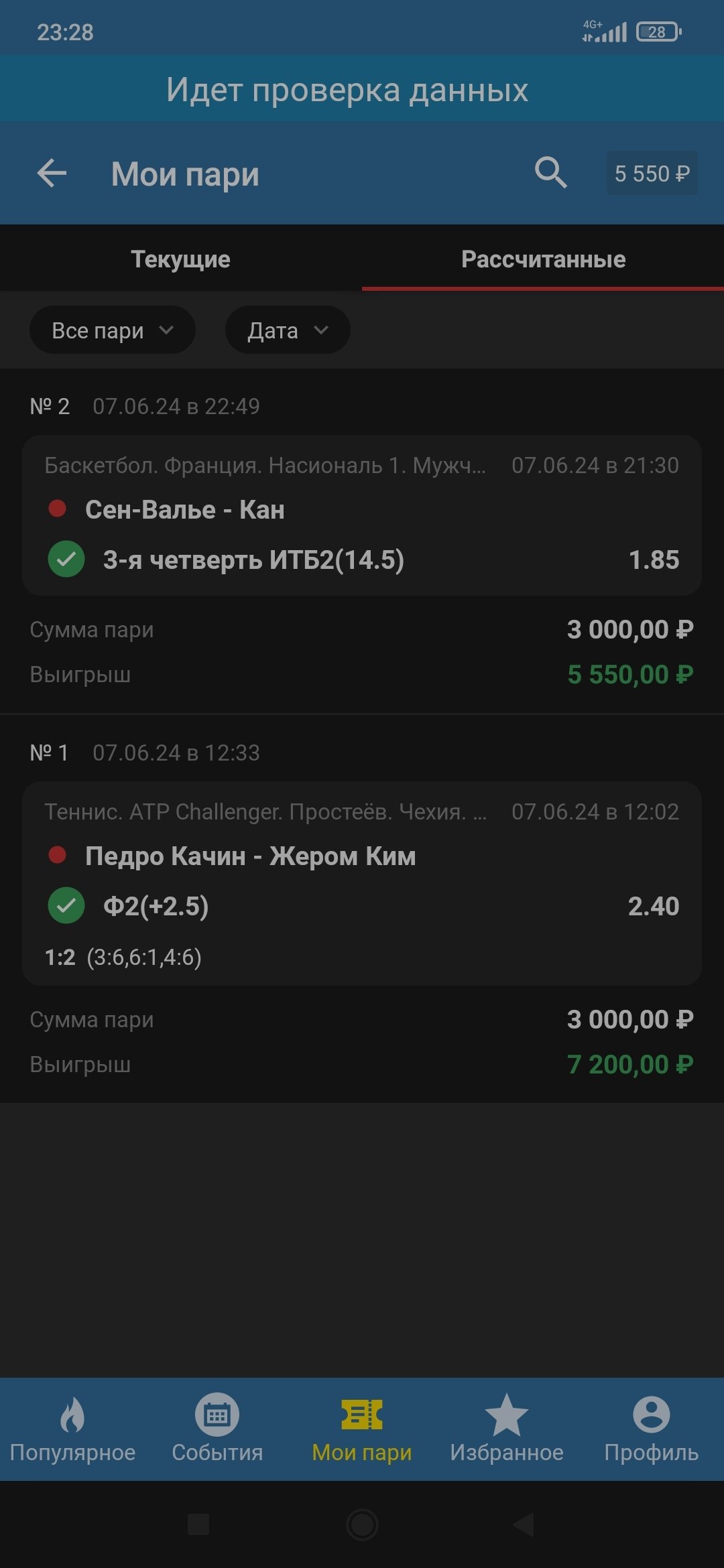This screenshot has height=1568, width=724.
Task: Tap the back arrow icon
Action: coord(52,174)
